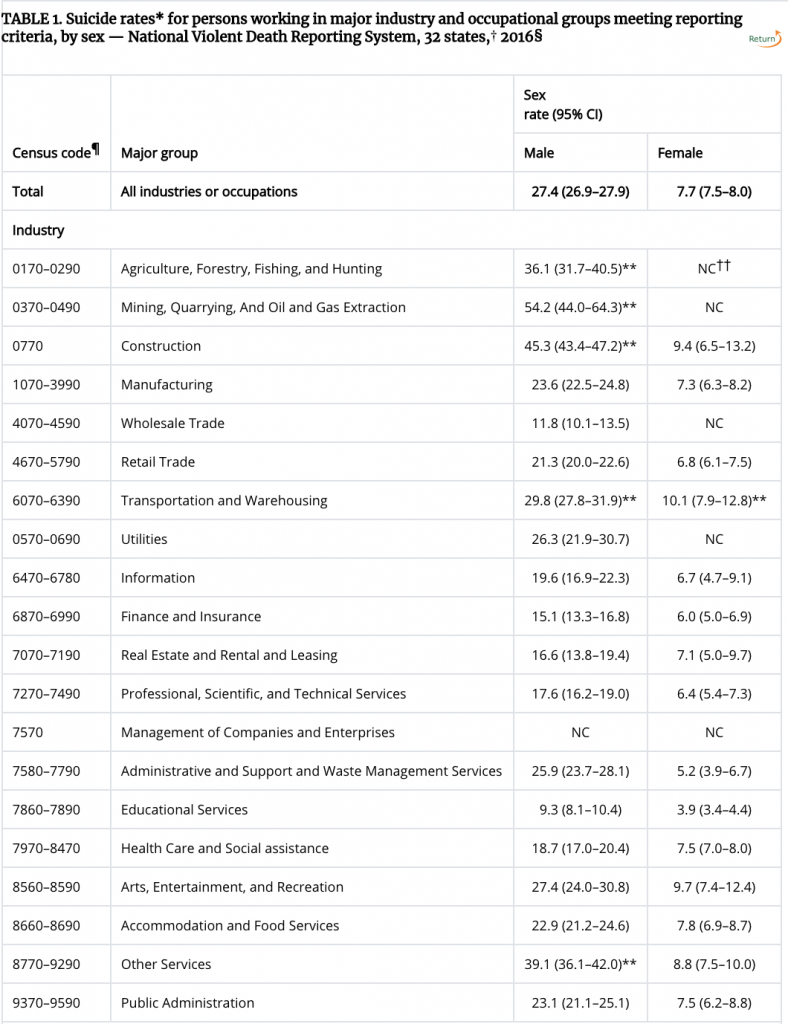The image size is (788, 1024).
Task: Click the Educational Services row label
Action: [184, 809]
